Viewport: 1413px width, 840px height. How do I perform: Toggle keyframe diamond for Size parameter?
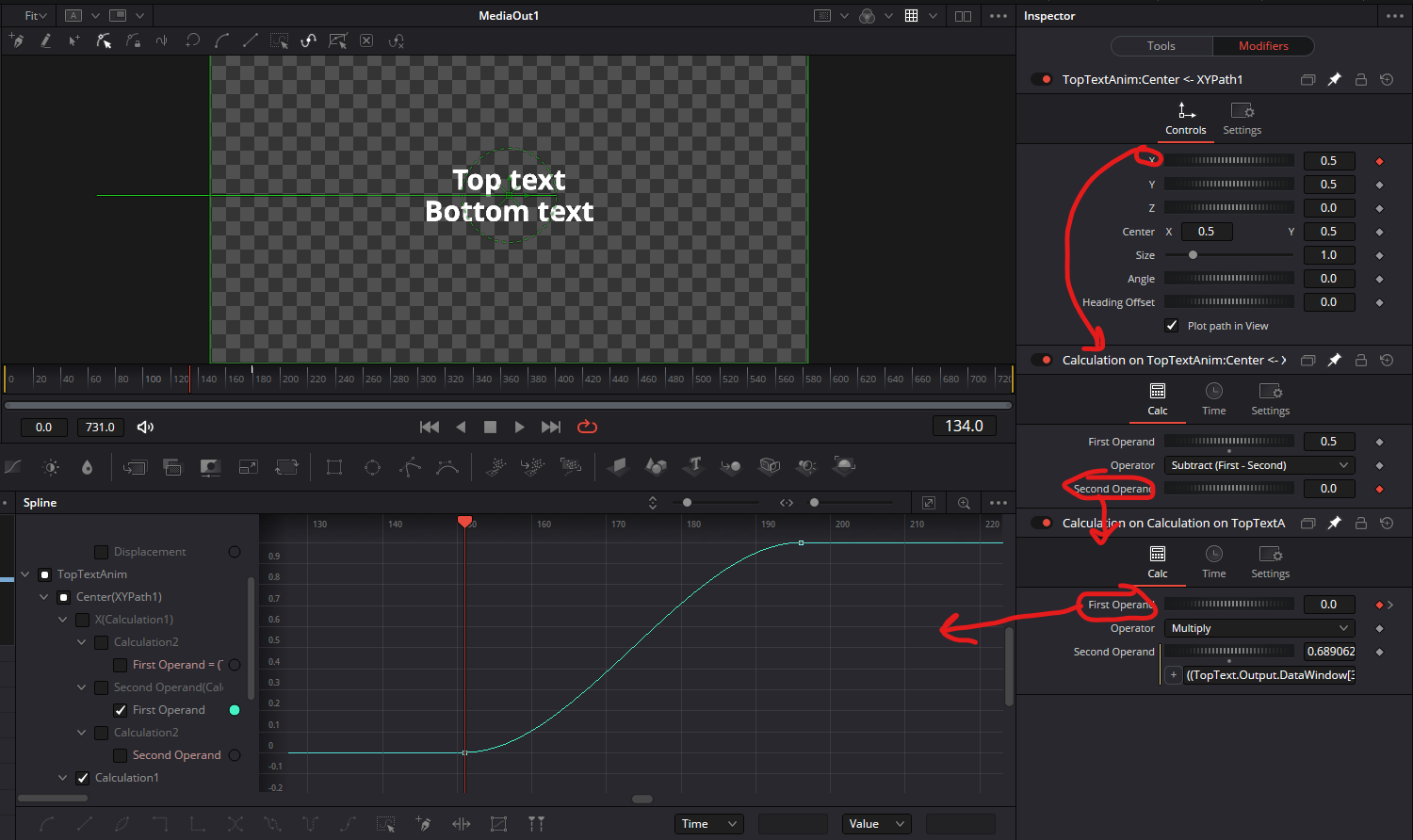click(1379, 255)
